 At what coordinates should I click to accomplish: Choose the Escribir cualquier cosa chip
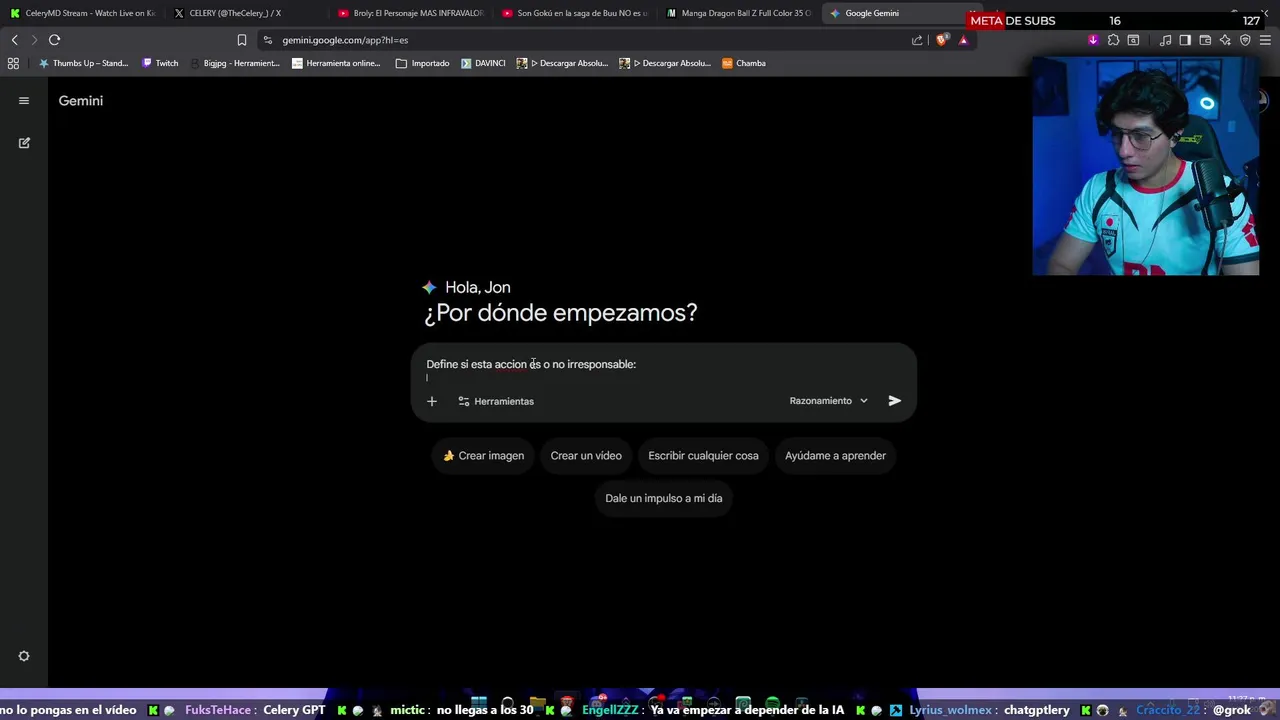(703, 456)
